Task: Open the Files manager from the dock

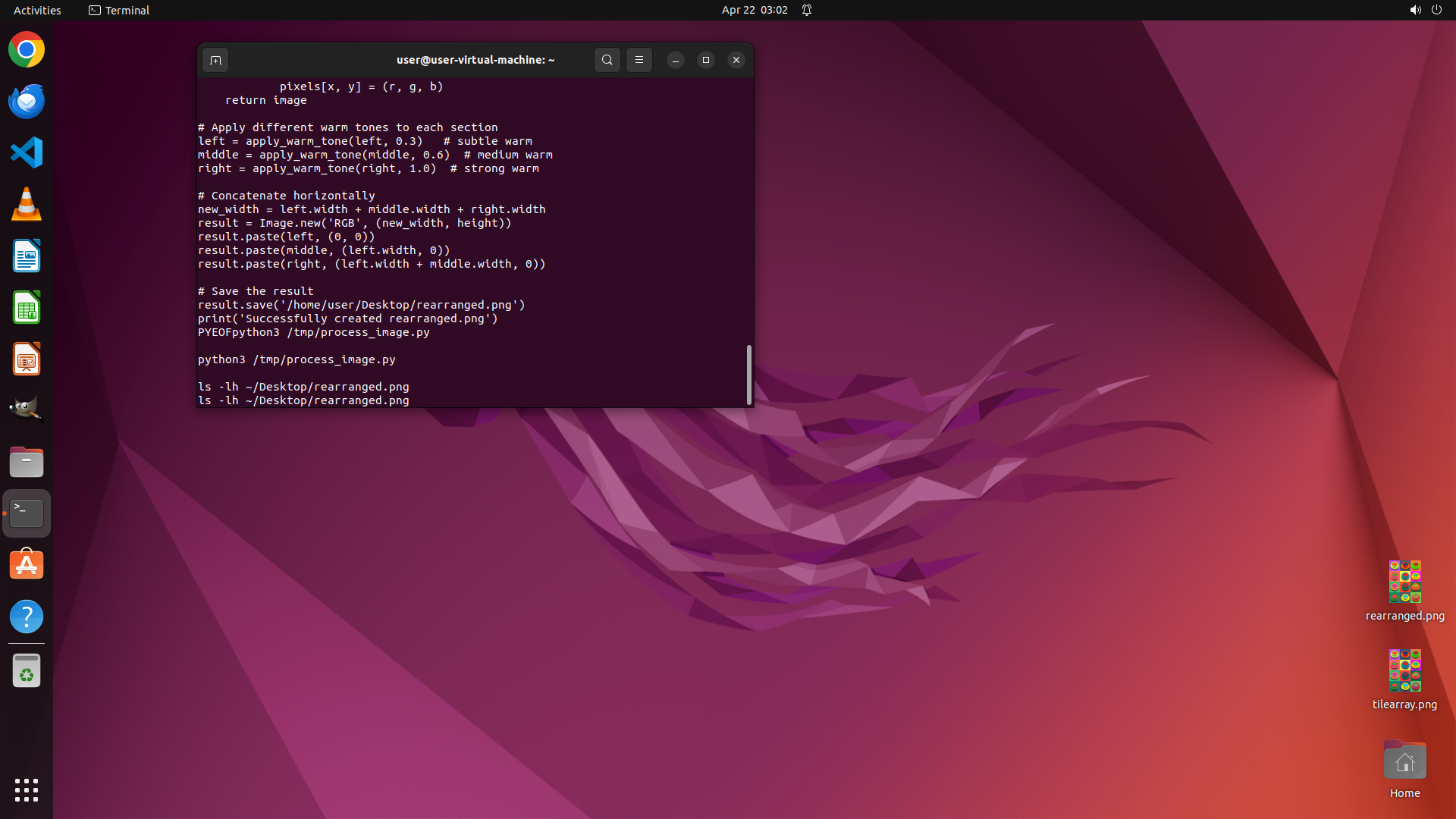Action: [27, 462]
